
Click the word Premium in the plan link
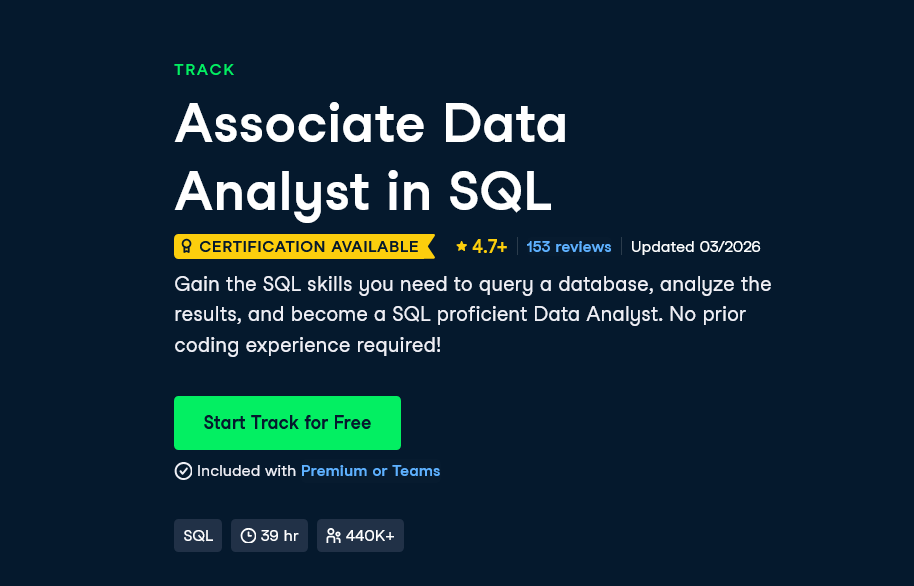pyautogui.click(x=334, y=471)
